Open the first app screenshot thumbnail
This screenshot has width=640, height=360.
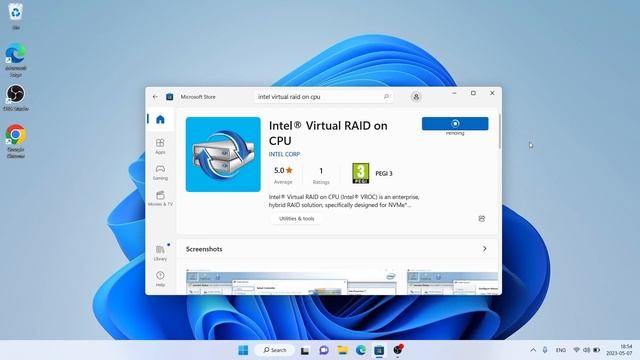pos(291,281)
